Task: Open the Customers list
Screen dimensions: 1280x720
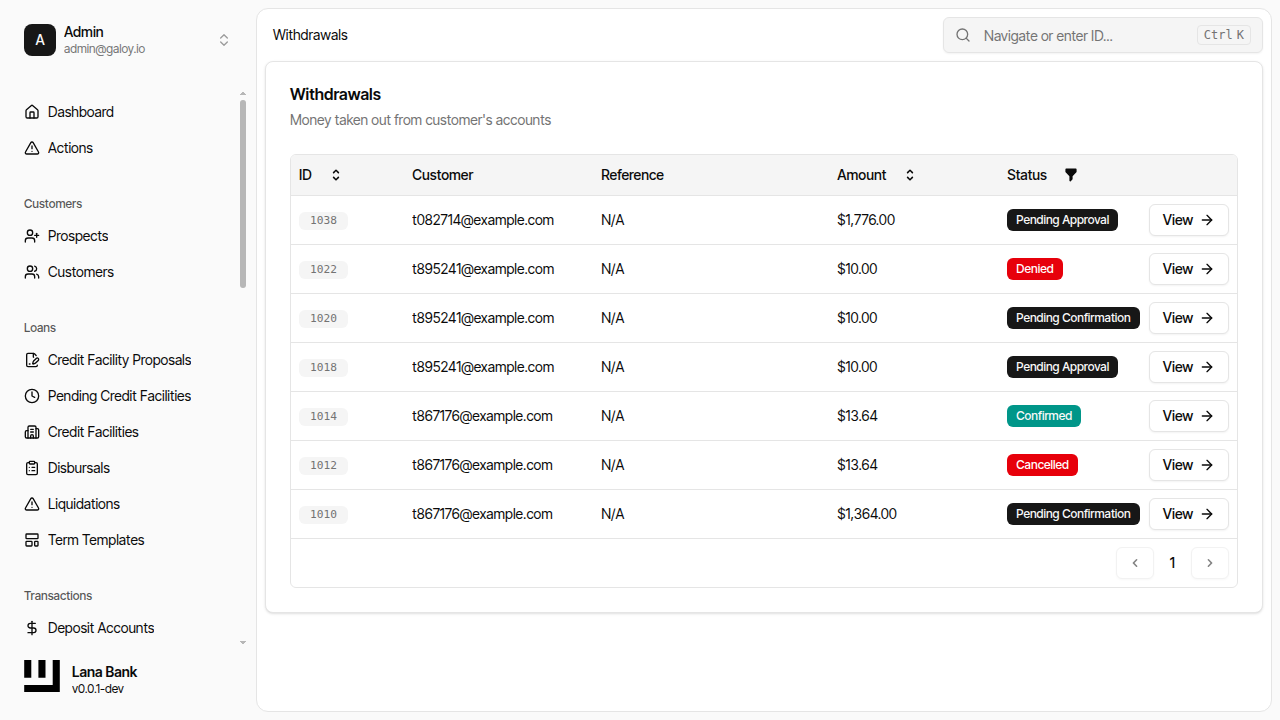Action: click(79, 272)
